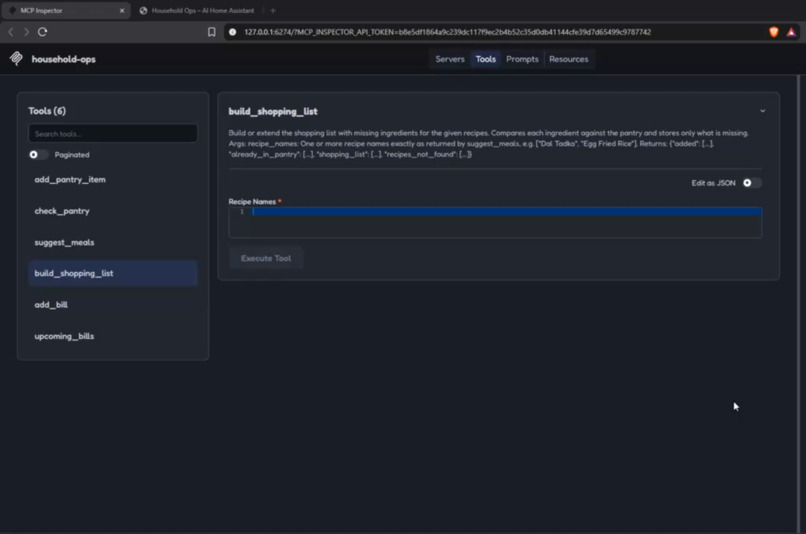Open the Brave Rewards triangle icon
Viewport: 806px width, 534px height.
click(791, 32)
